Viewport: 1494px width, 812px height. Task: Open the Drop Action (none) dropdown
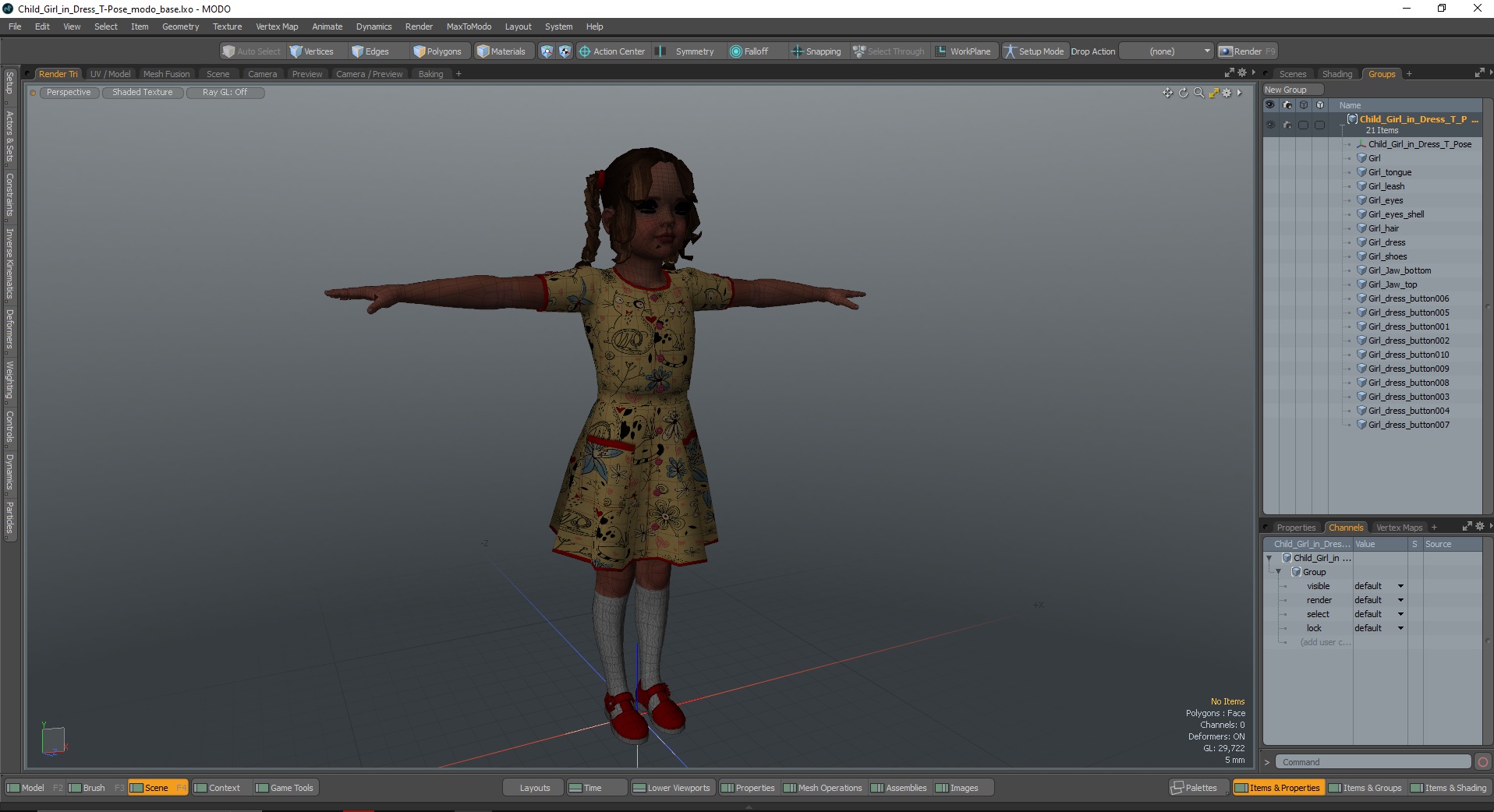coord(1167,51)
